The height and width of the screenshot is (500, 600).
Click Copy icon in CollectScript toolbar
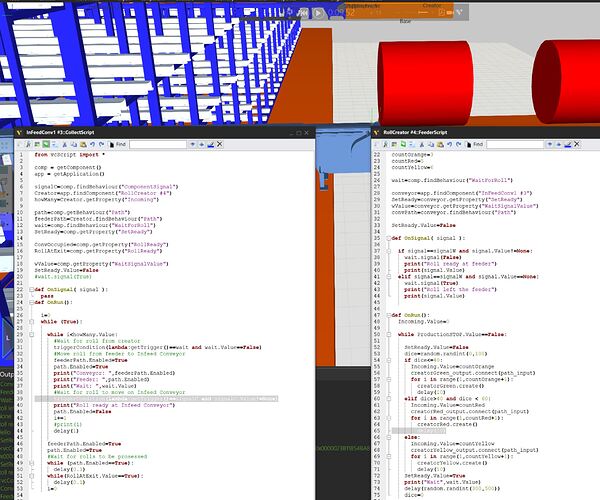pyautogui.click(x=74, y=145)
